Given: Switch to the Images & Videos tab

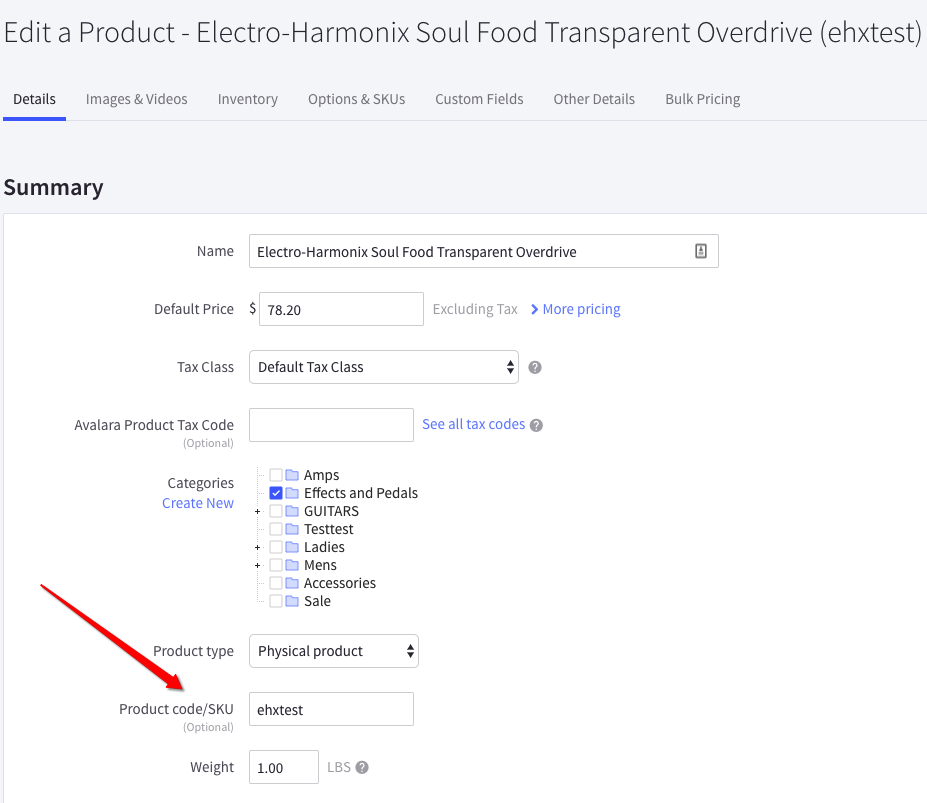Looking at the screenshot, I should [136, 99].
